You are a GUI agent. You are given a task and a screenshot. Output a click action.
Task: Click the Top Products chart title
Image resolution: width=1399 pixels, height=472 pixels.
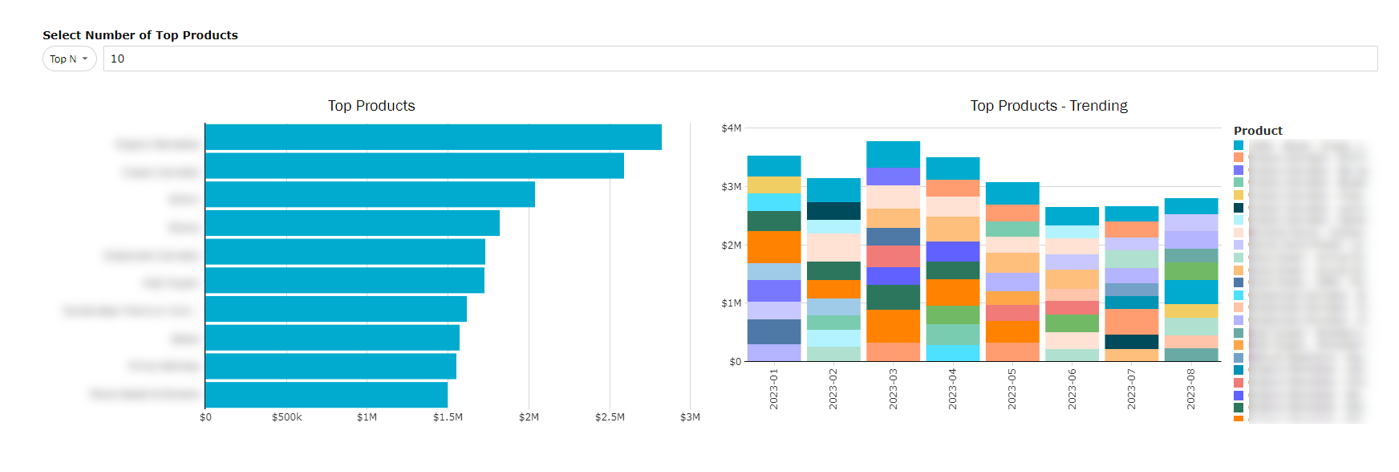[371, 105]
